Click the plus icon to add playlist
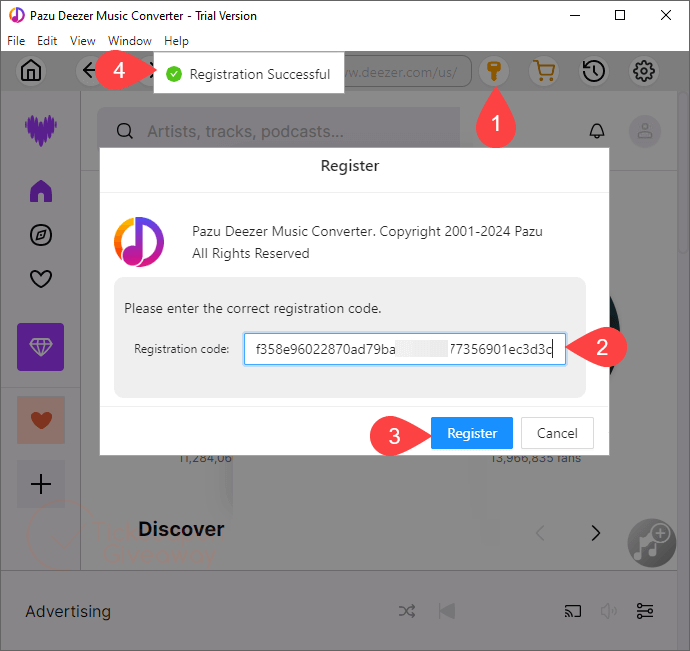 click(x=41, y=484)
